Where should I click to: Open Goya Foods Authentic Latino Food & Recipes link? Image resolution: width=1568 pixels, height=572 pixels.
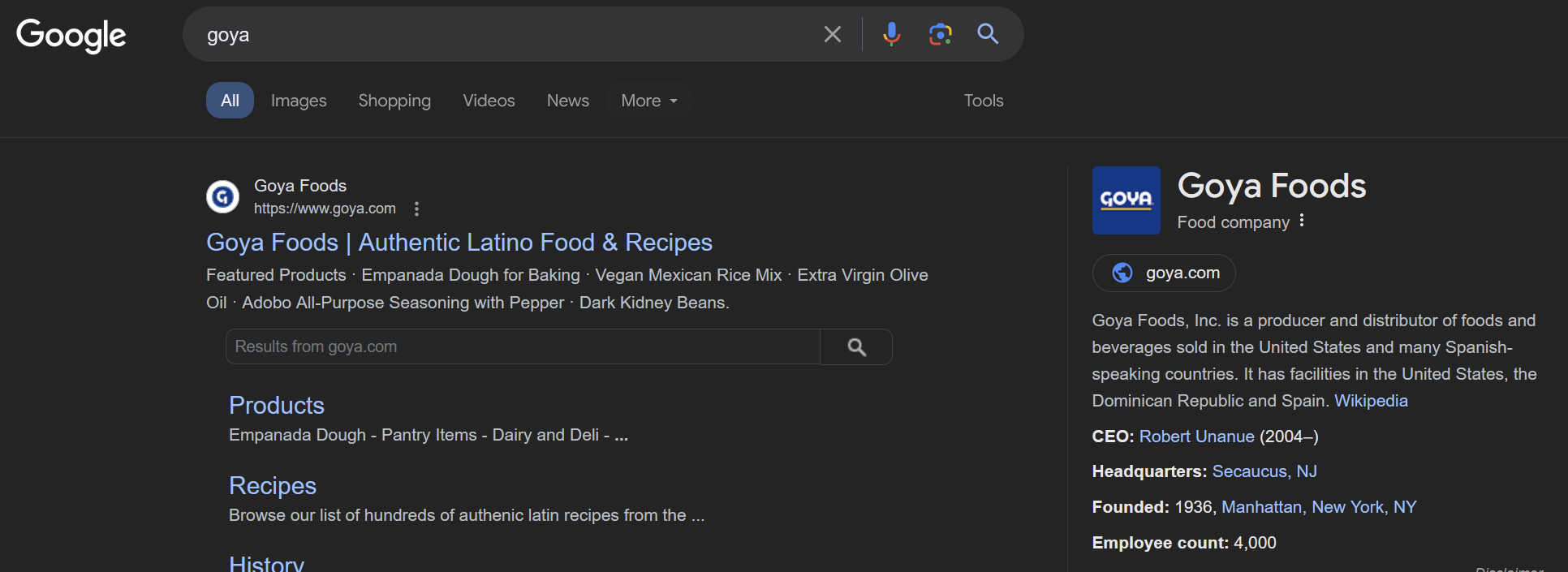coord(459,242)
